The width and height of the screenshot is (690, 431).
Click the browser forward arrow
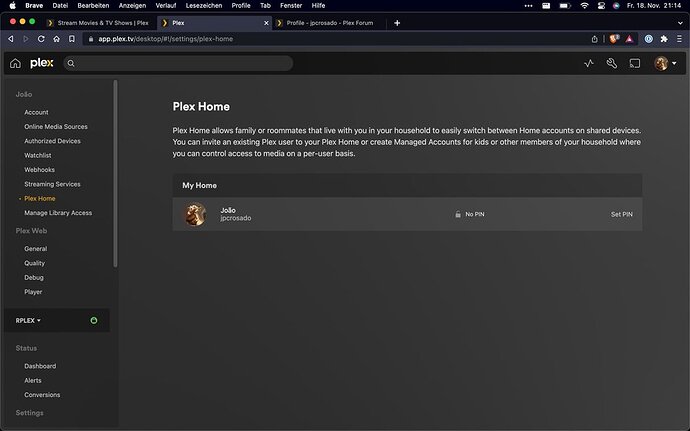pos(26,39)
